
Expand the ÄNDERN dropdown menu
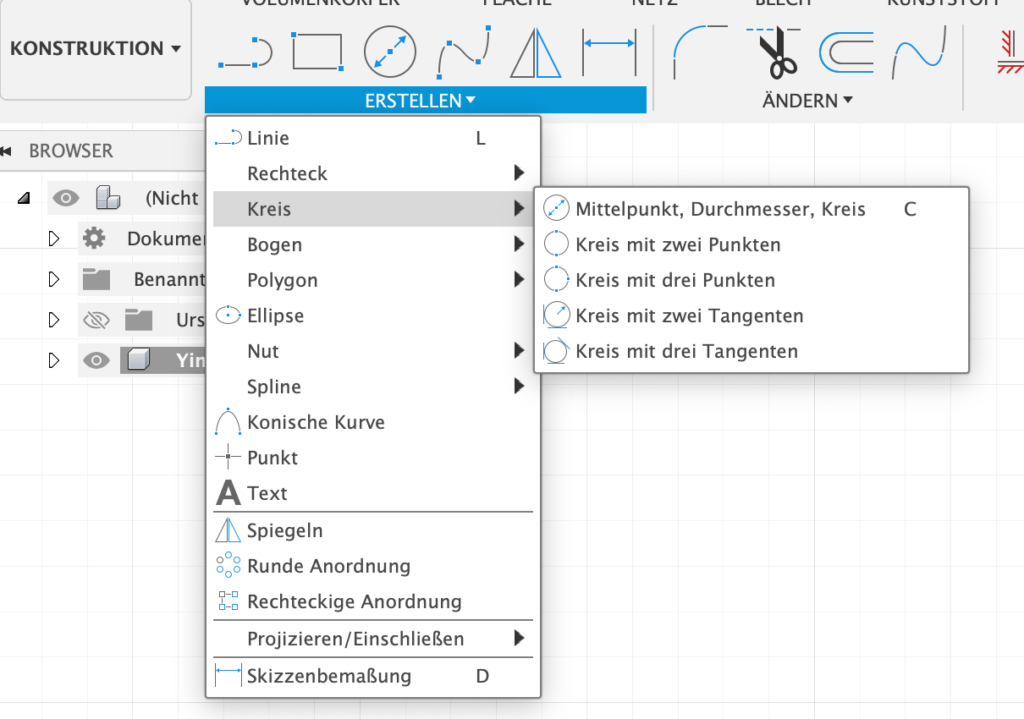coord(807,100)
